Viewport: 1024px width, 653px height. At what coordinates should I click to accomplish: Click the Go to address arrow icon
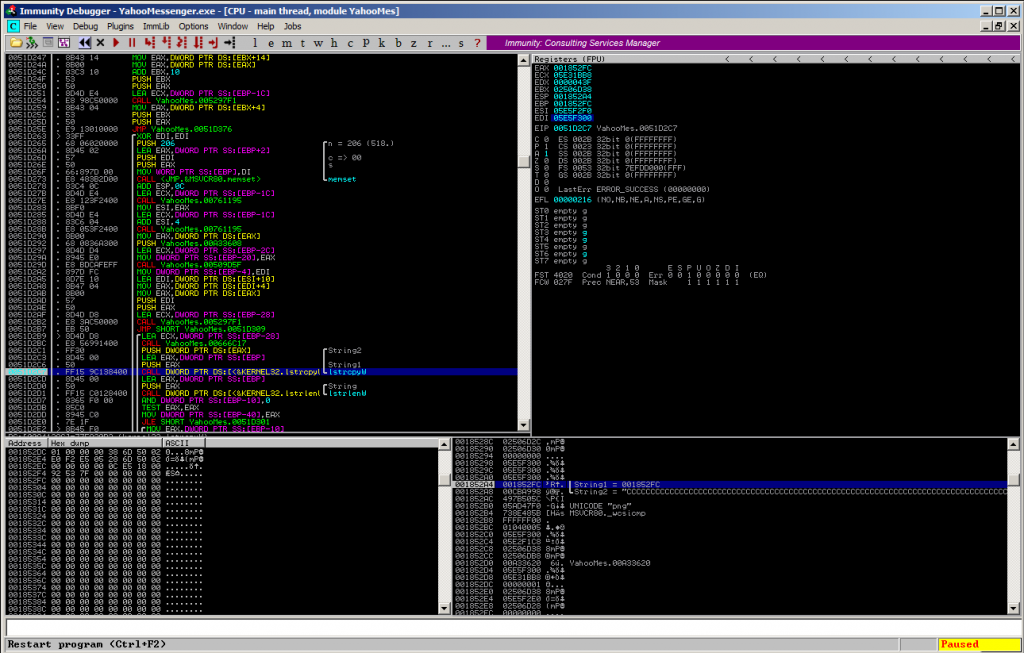coord(229,43)
